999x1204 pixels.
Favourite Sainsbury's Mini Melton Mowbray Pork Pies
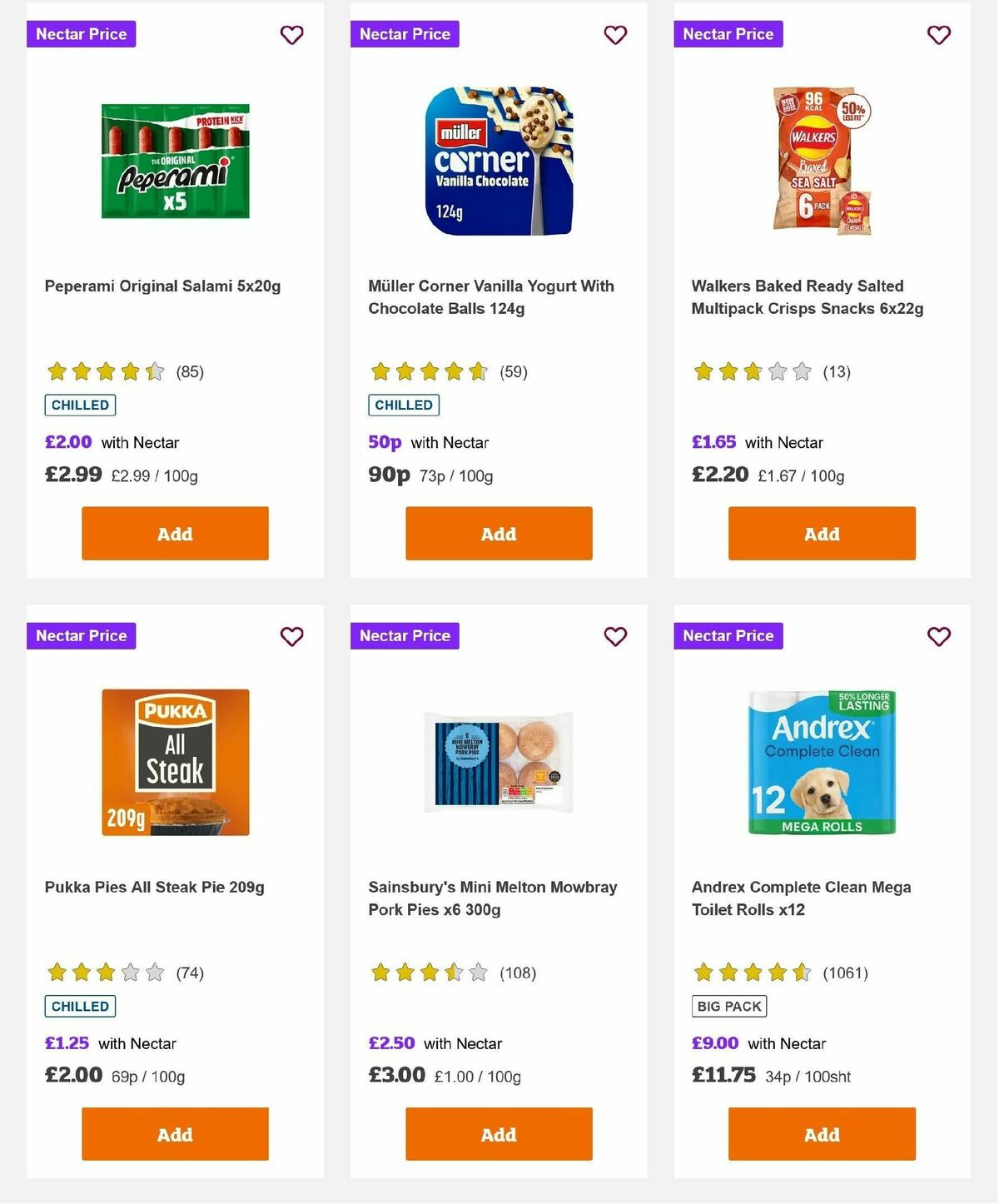point(615,636)
